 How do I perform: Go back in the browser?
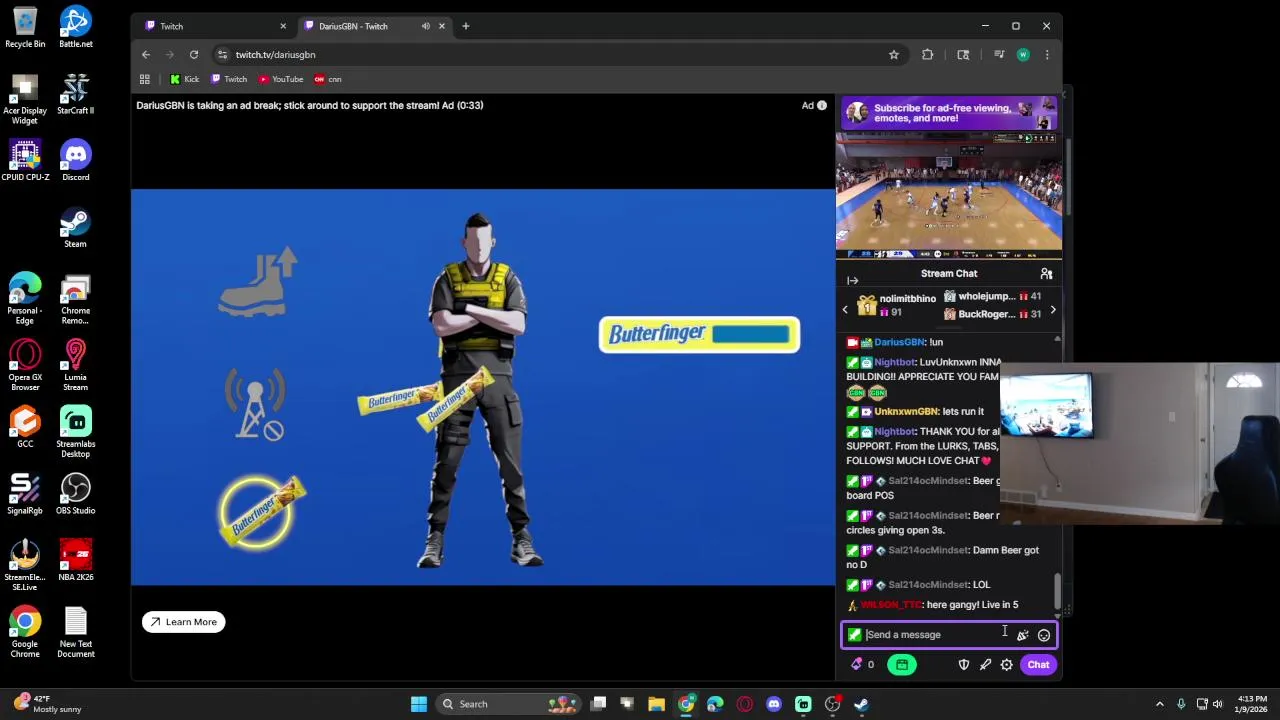(146, 54)
